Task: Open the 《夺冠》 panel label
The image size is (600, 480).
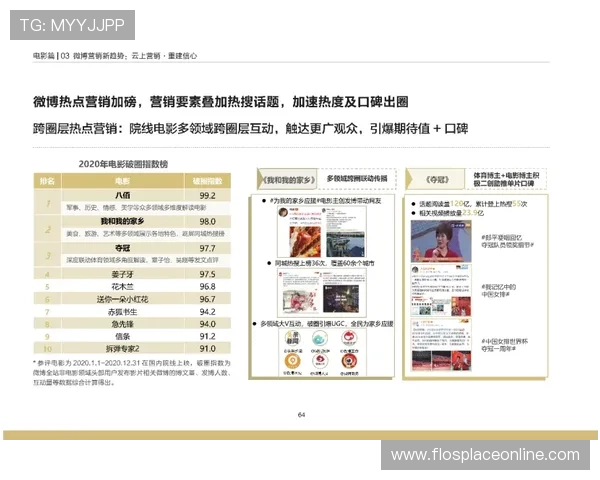Action: click(x=437, y=179)
